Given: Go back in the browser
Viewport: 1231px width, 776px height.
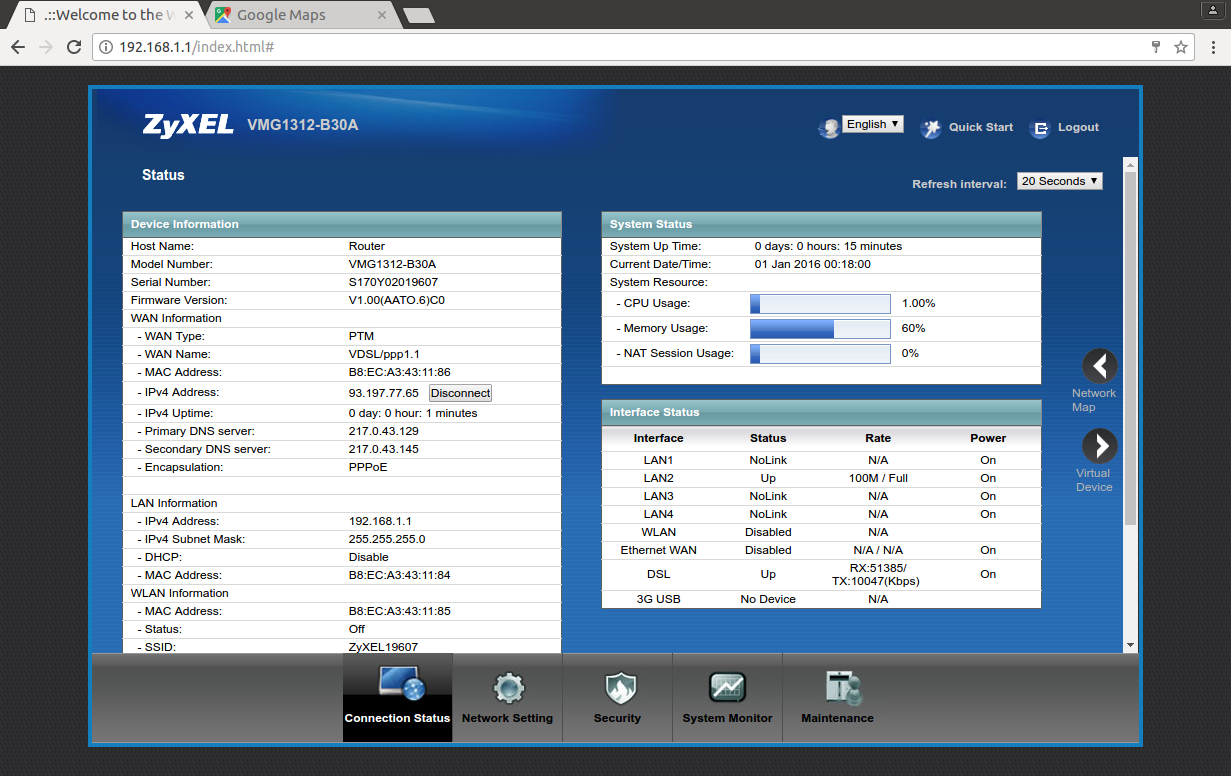Looking at the screenshot, I should (x=18, y=47).
